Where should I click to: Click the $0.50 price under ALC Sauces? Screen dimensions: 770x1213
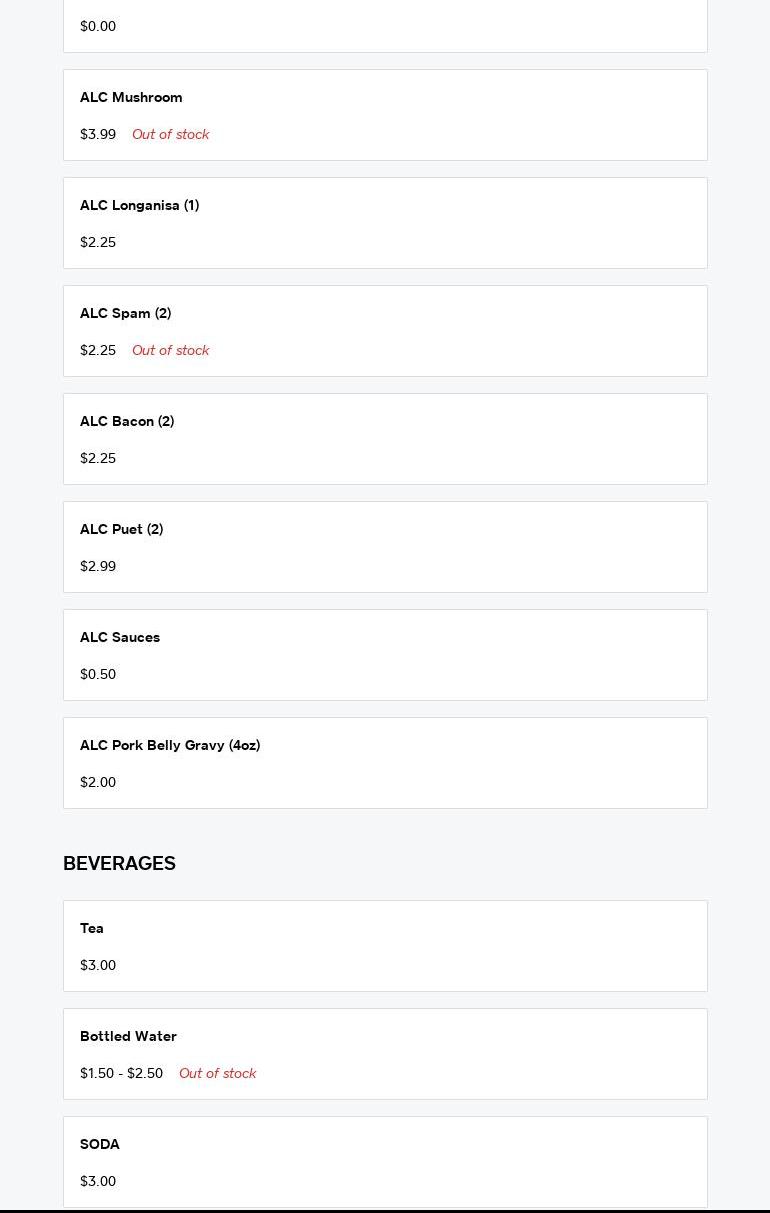click(98, 675)
